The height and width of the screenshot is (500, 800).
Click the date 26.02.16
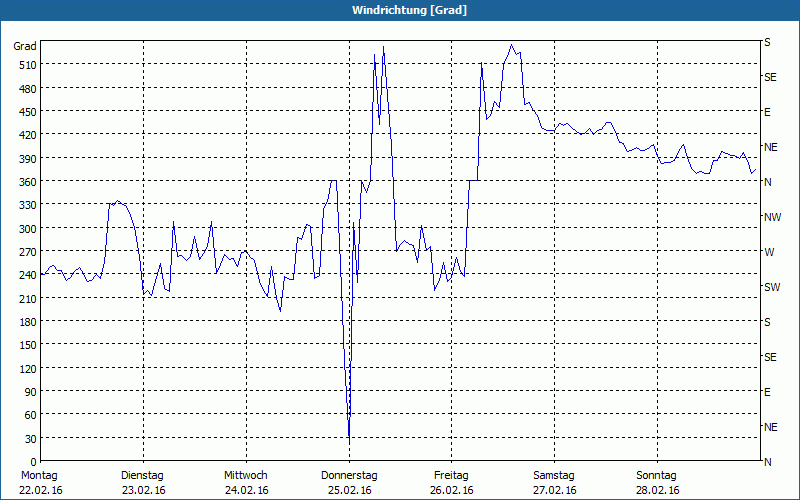tap(451, 490)
